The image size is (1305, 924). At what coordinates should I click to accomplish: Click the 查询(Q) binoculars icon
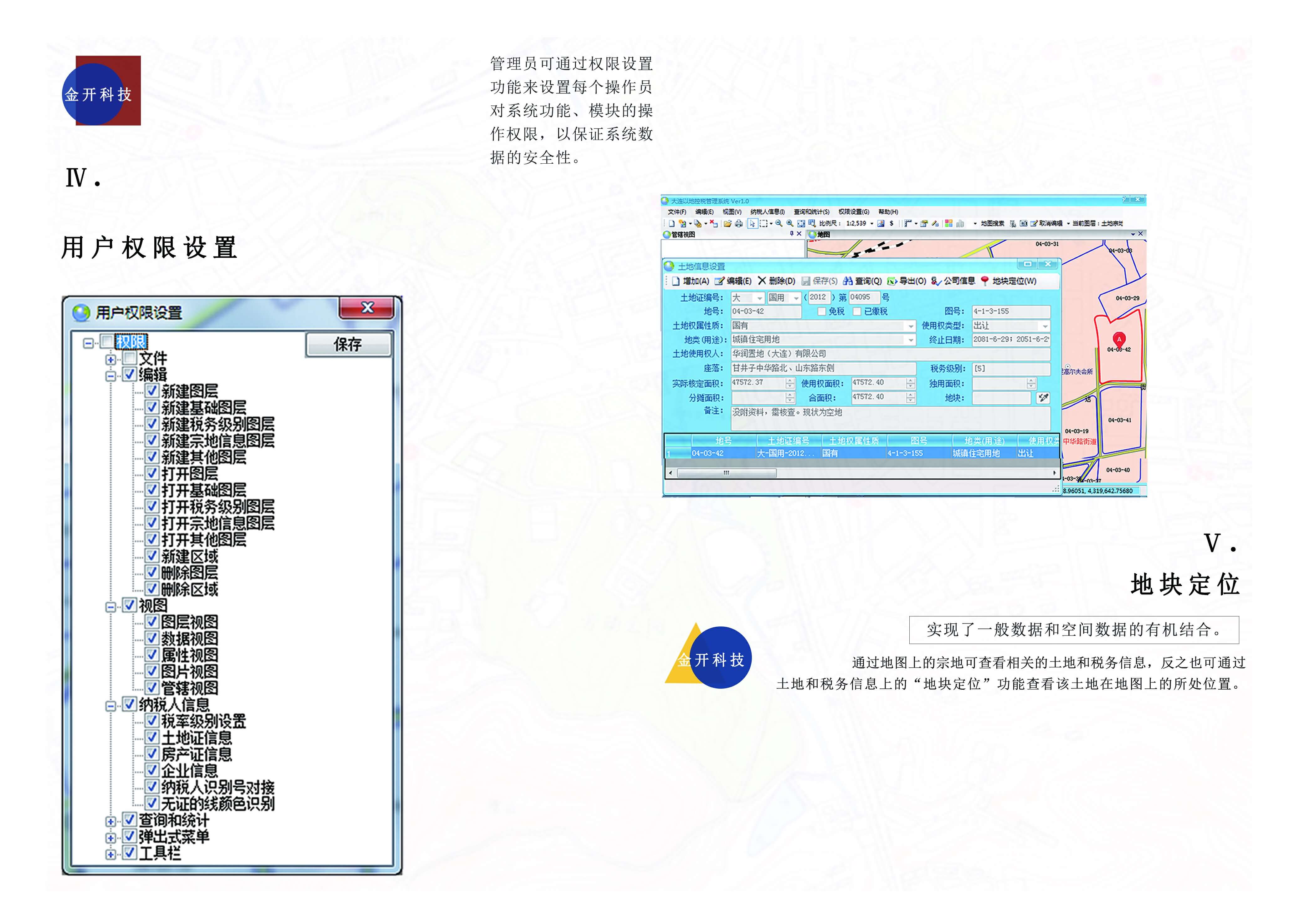[x=848, y=281]
